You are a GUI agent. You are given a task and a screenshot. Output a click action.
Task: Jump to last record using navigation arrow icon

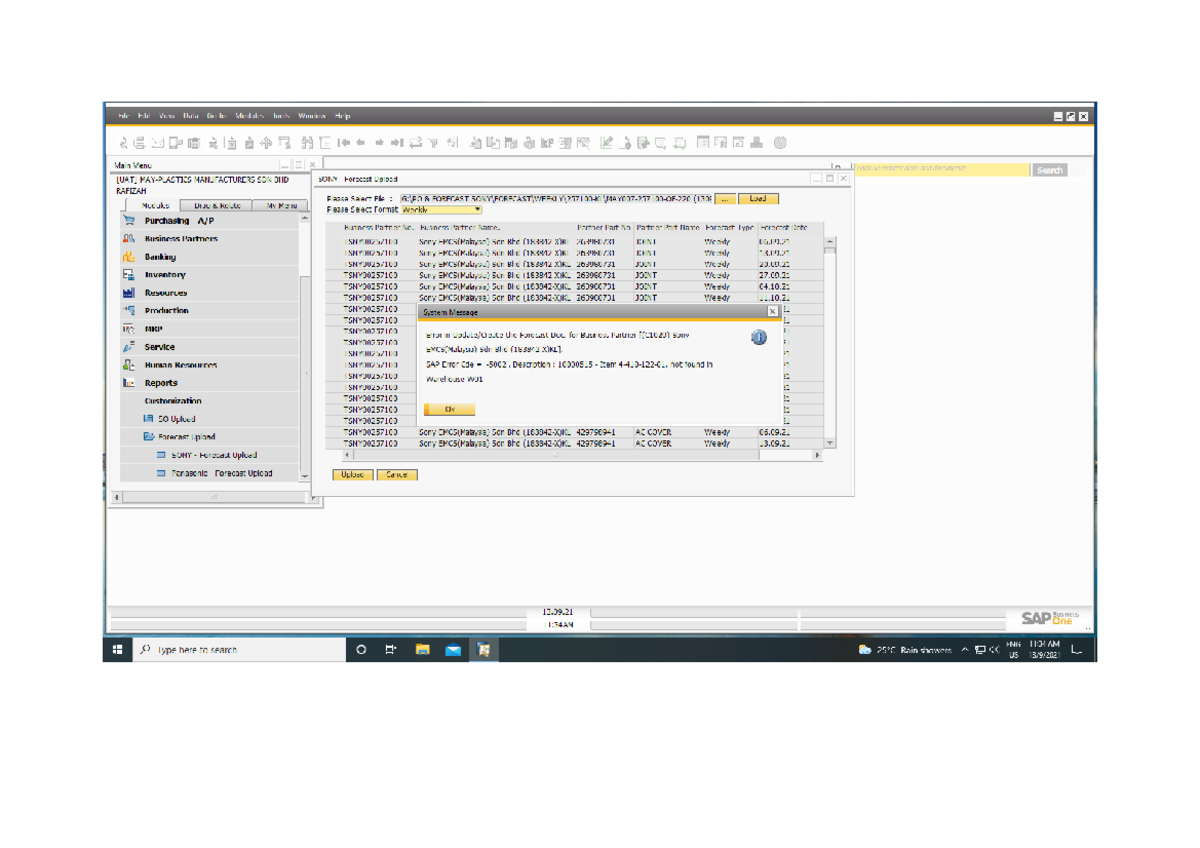397,141
